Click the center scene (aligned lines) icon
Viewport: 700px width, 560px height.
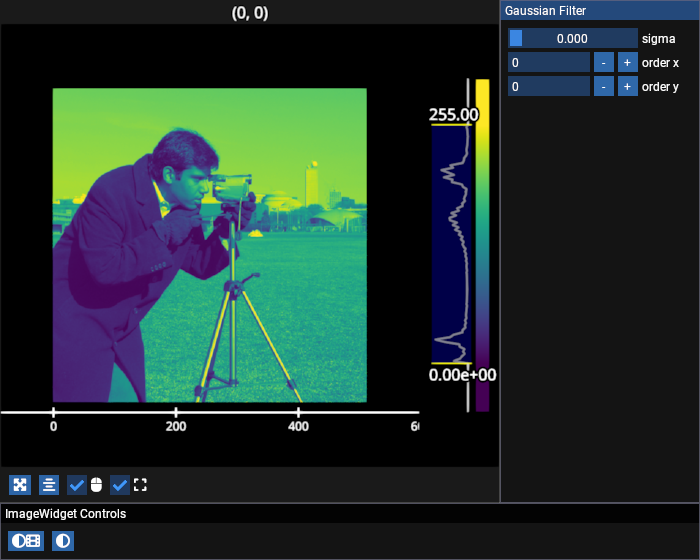pyautogui.click(x=49, y=485)
